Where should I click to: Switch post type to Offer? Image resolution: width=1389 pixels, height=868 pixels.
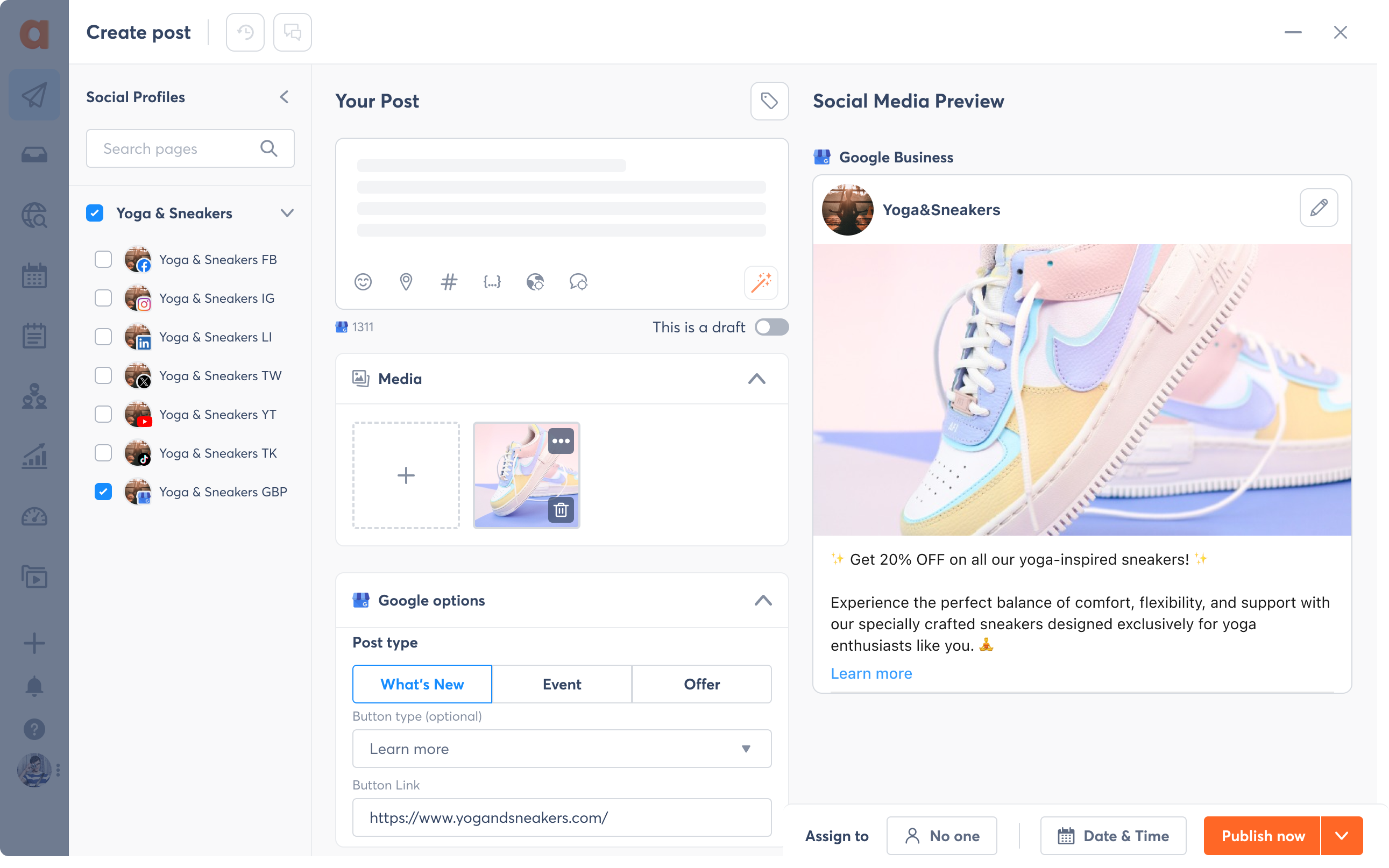[x=701, y=684]
